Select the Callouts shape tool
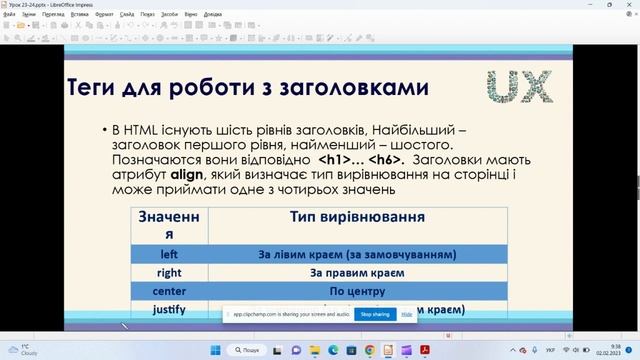Screen dimensions: 640x360 (204, 38)
